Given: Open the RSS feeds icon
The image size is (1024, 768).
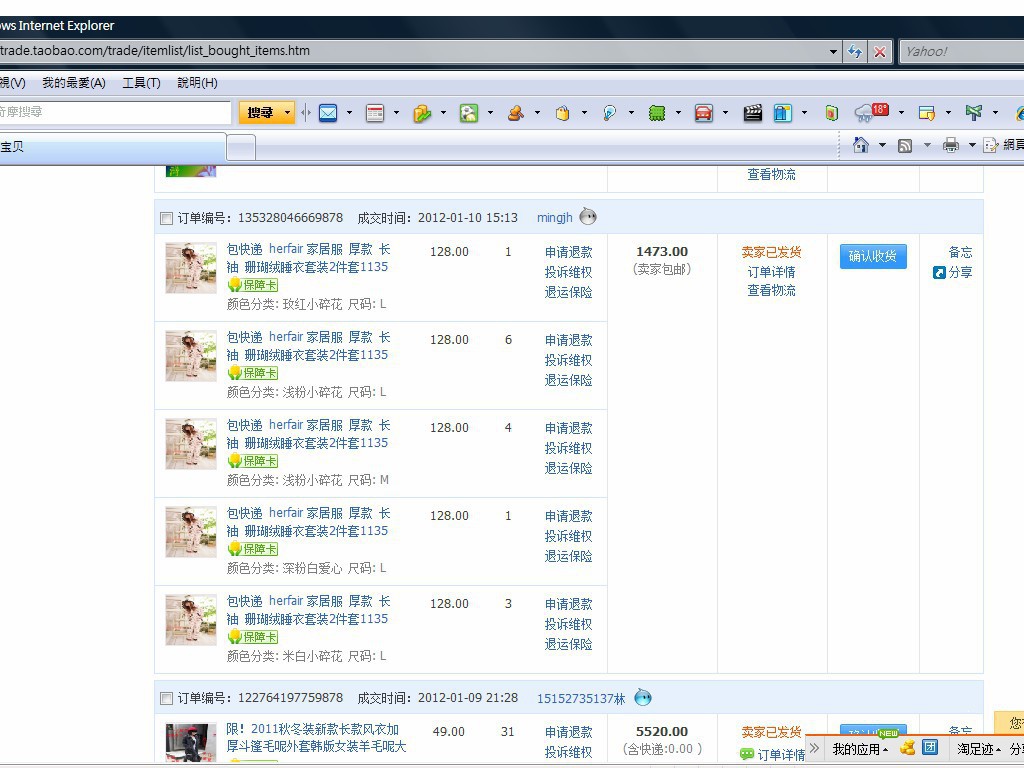Looking at the screenshot, I should point(904,146).
